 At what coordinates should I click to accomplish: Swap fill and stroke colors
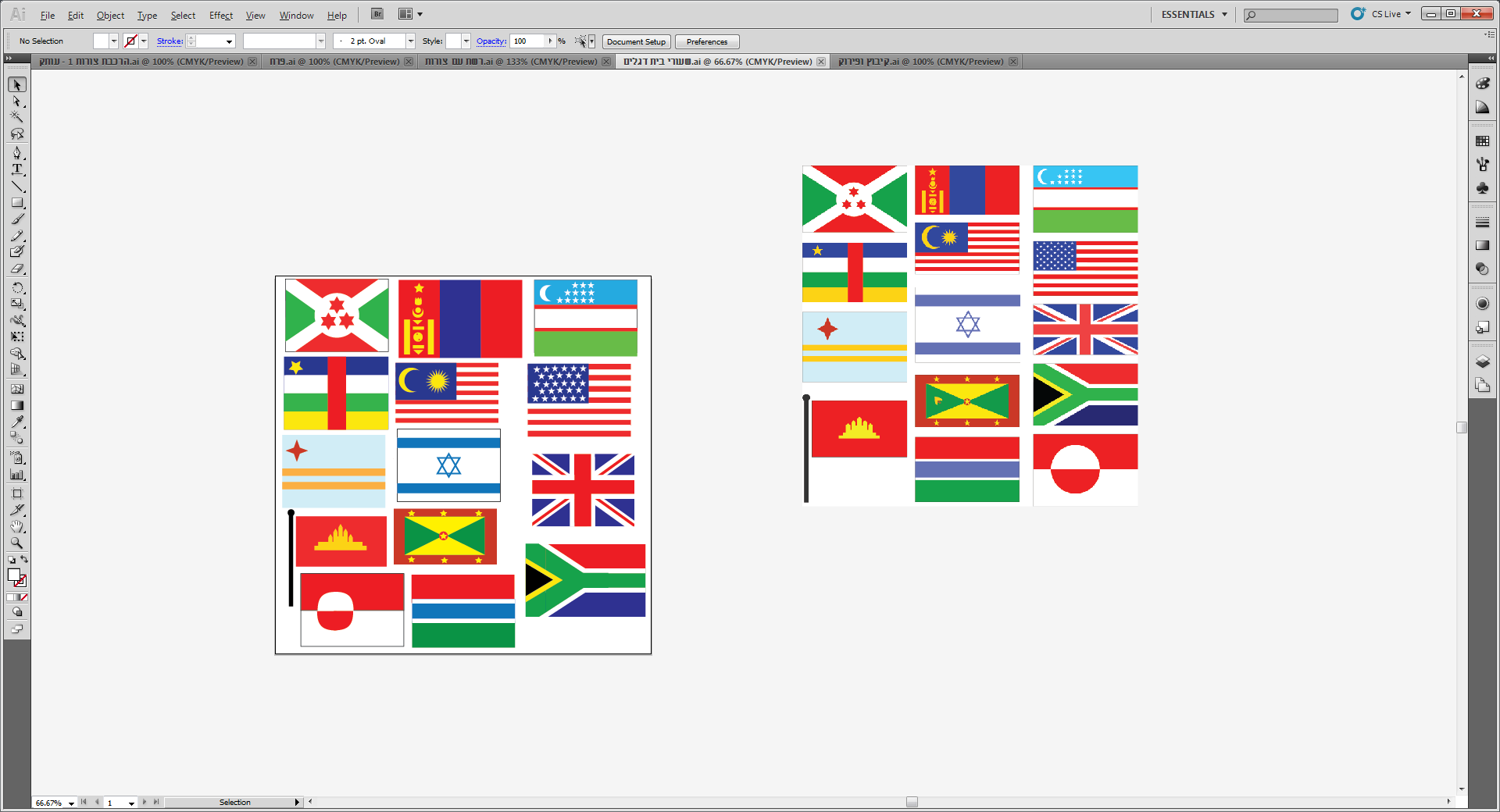click(24, 559)
